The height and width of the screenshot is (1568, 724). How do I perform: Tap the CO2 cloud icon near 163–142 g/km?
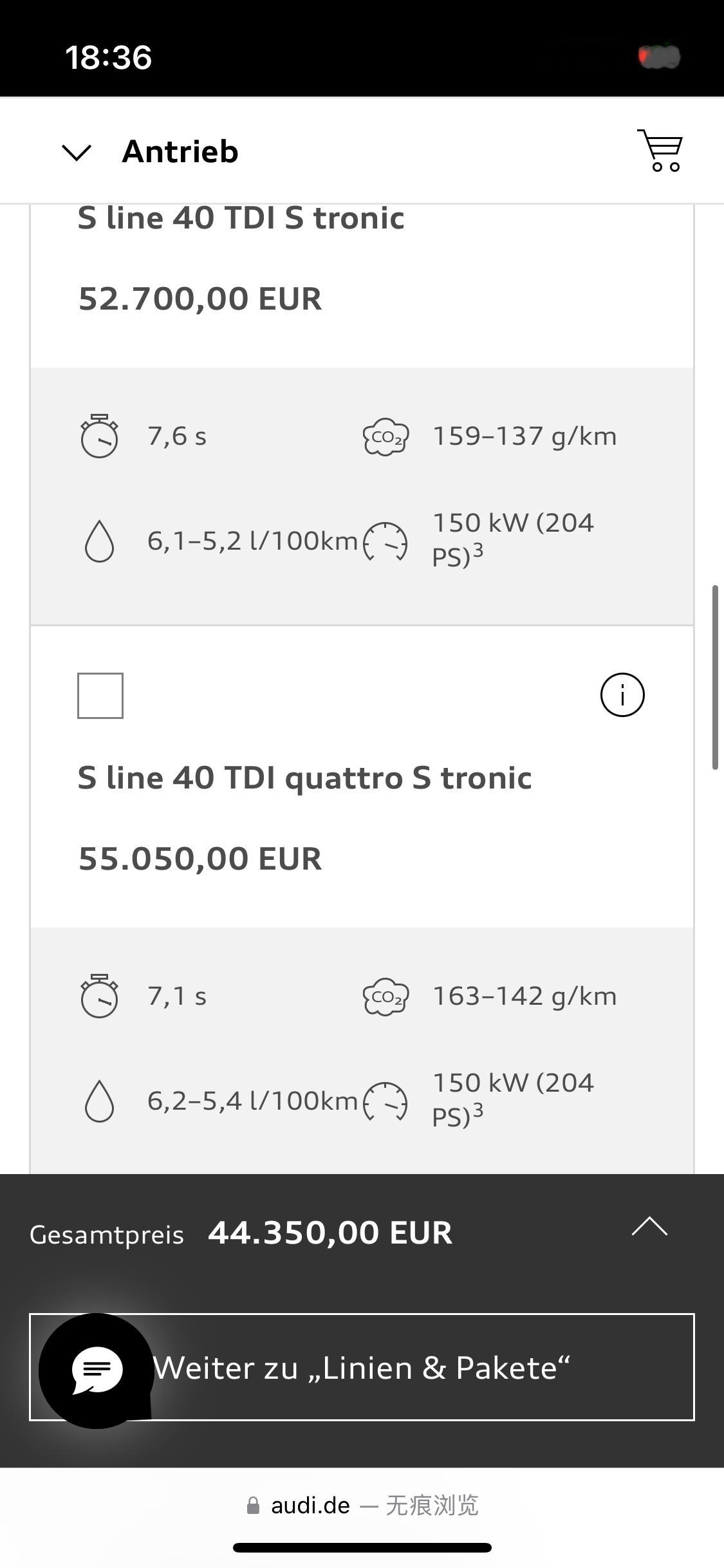click(385, 996)
